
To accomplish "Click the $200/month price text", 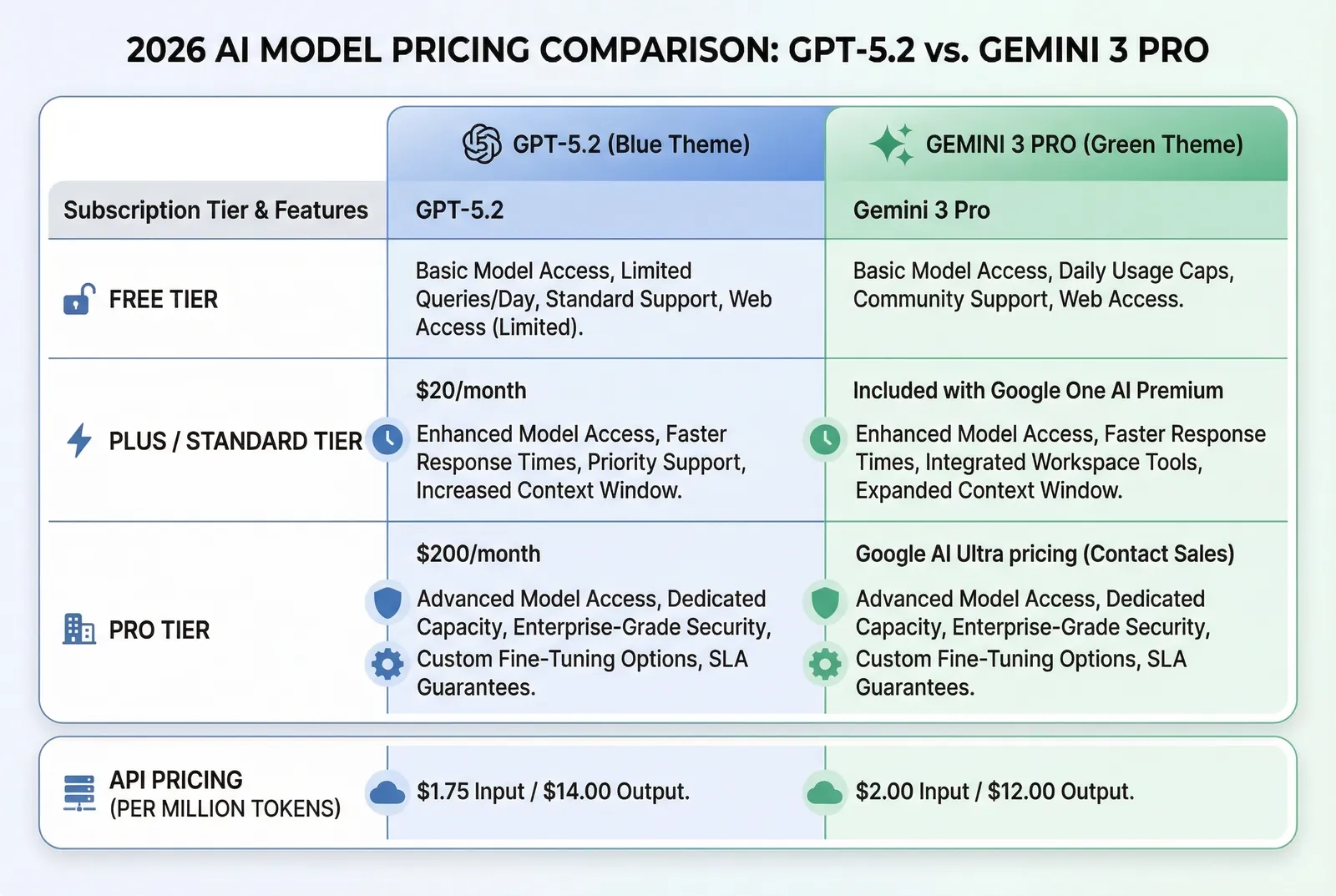I will pyautogui.click(x=478, y=554).
